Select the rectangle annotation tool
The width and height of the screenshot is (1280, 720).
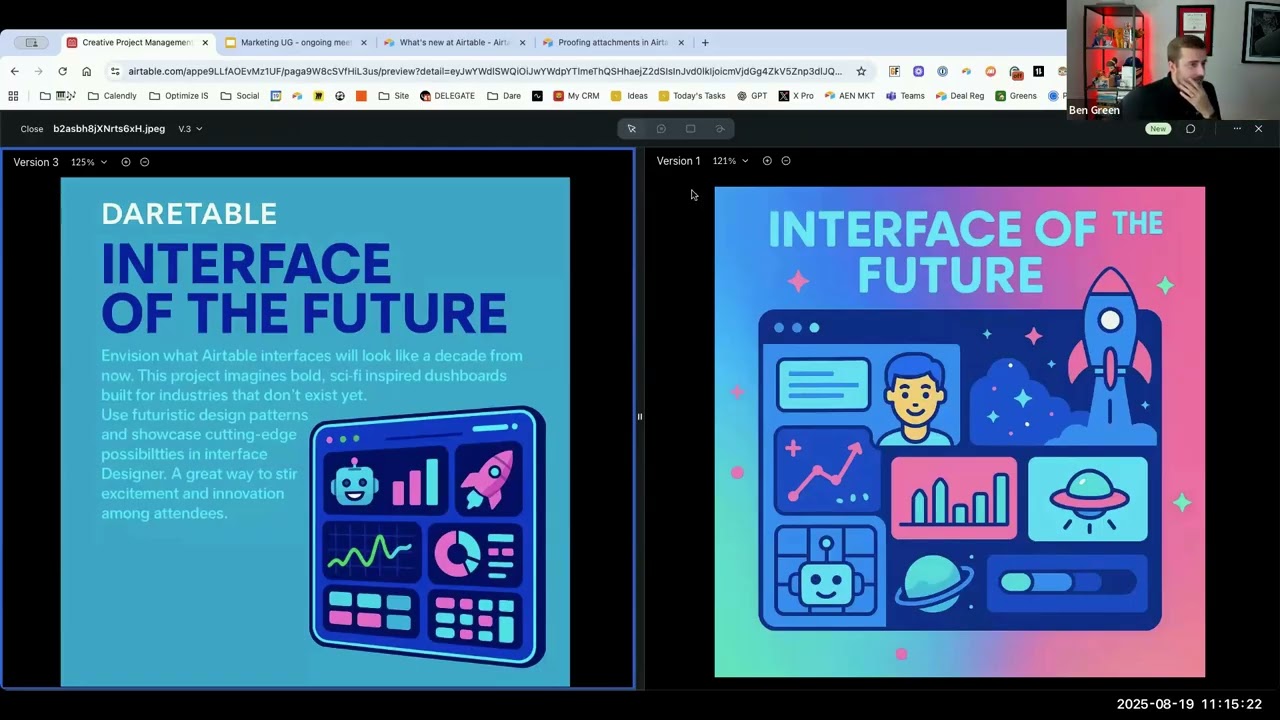[690, 129]
